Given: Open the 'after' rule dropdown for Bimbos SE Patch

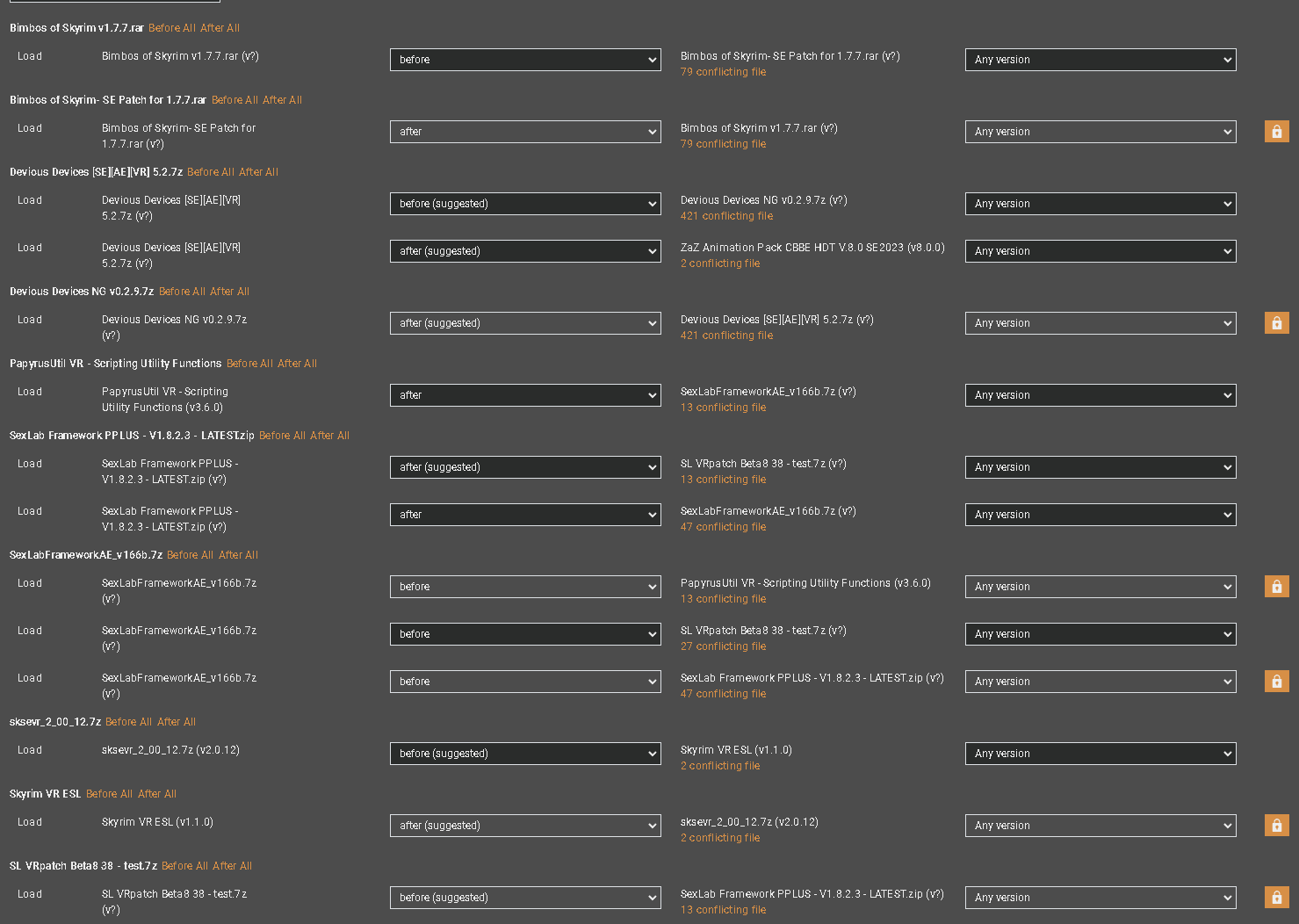Looking at the screenshot, I should point(525,132).
